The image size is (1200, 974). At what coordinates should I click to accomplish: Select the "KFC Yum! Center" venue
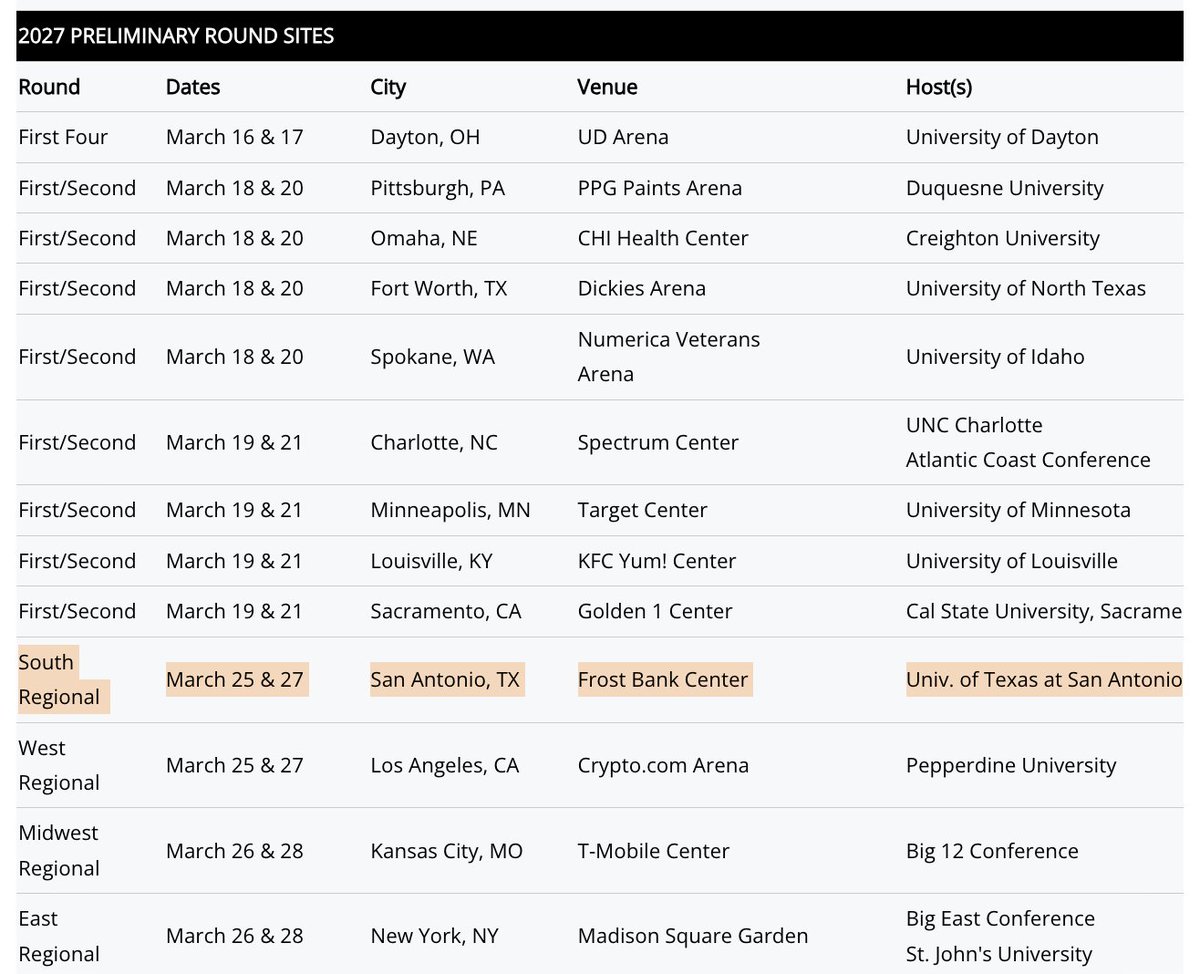coord(656,561)
